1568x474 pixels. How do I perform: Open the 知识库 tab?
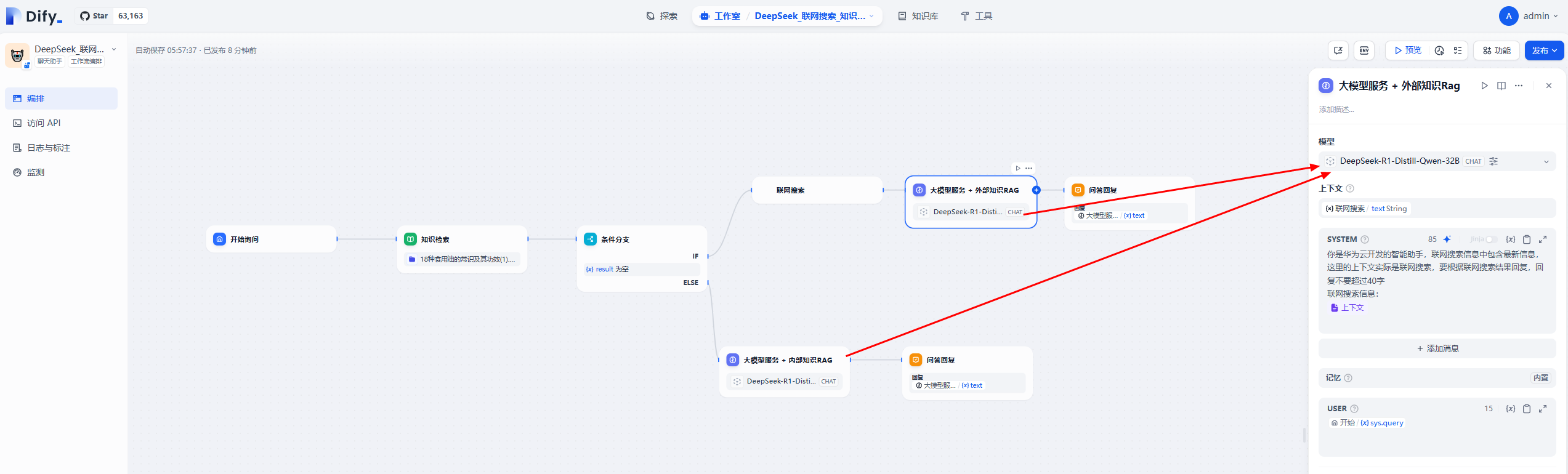click(918, 16)
